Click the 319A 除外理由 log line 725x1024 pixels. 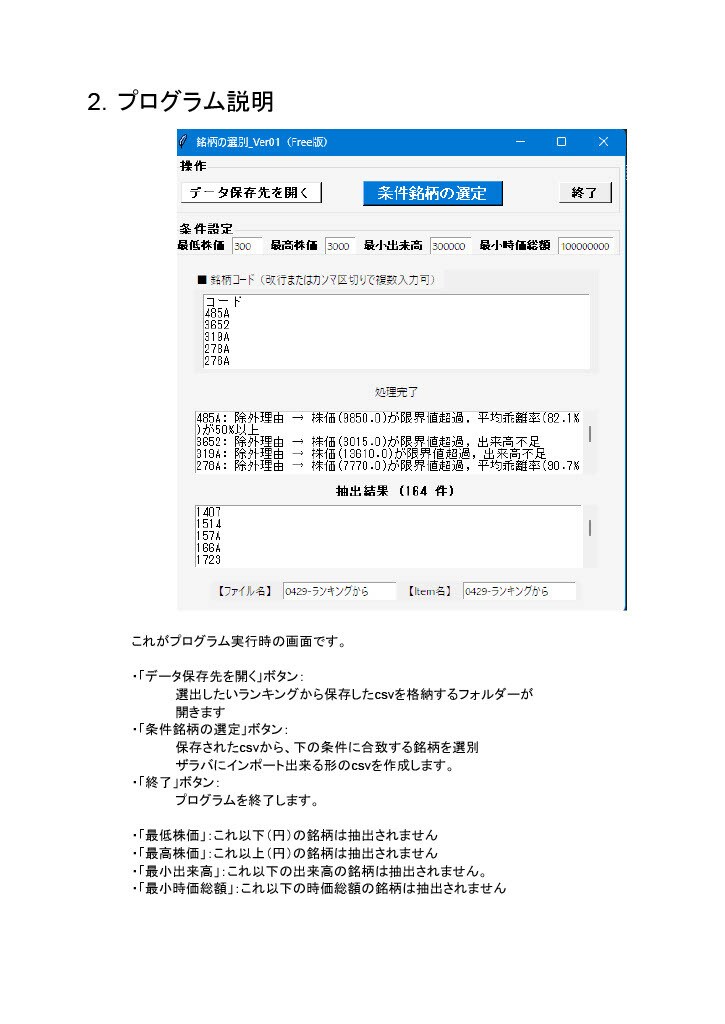click(x=371, y=454)
